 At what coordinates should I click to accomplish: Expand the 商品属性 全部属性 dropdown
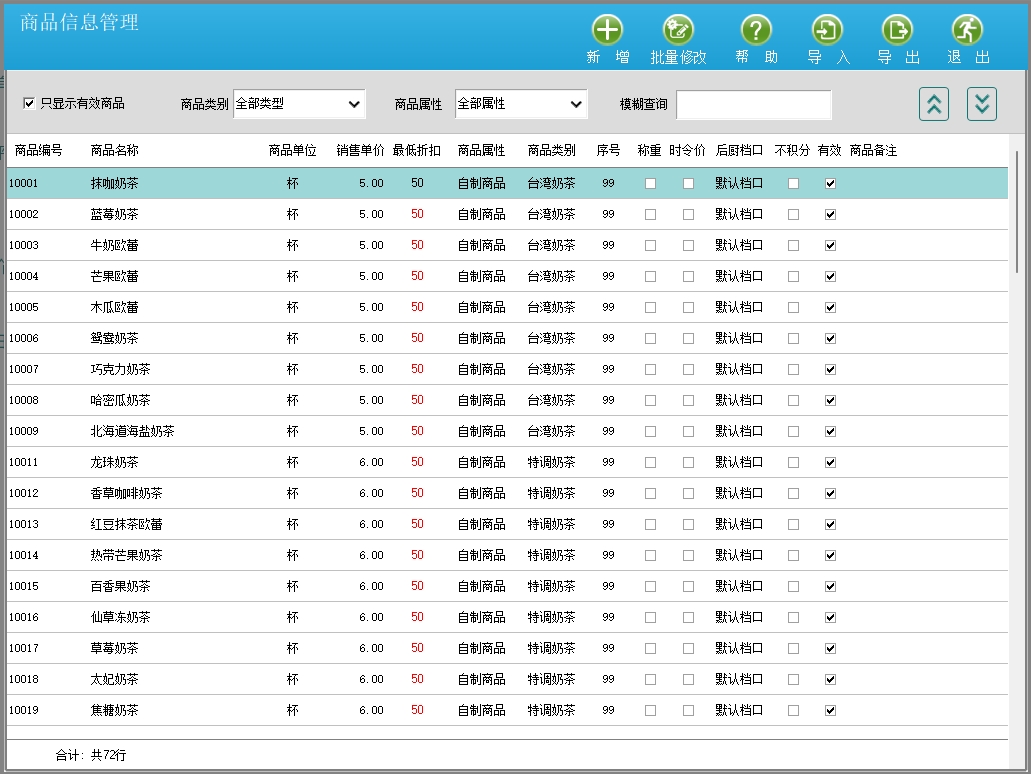(x=520, y=104)
